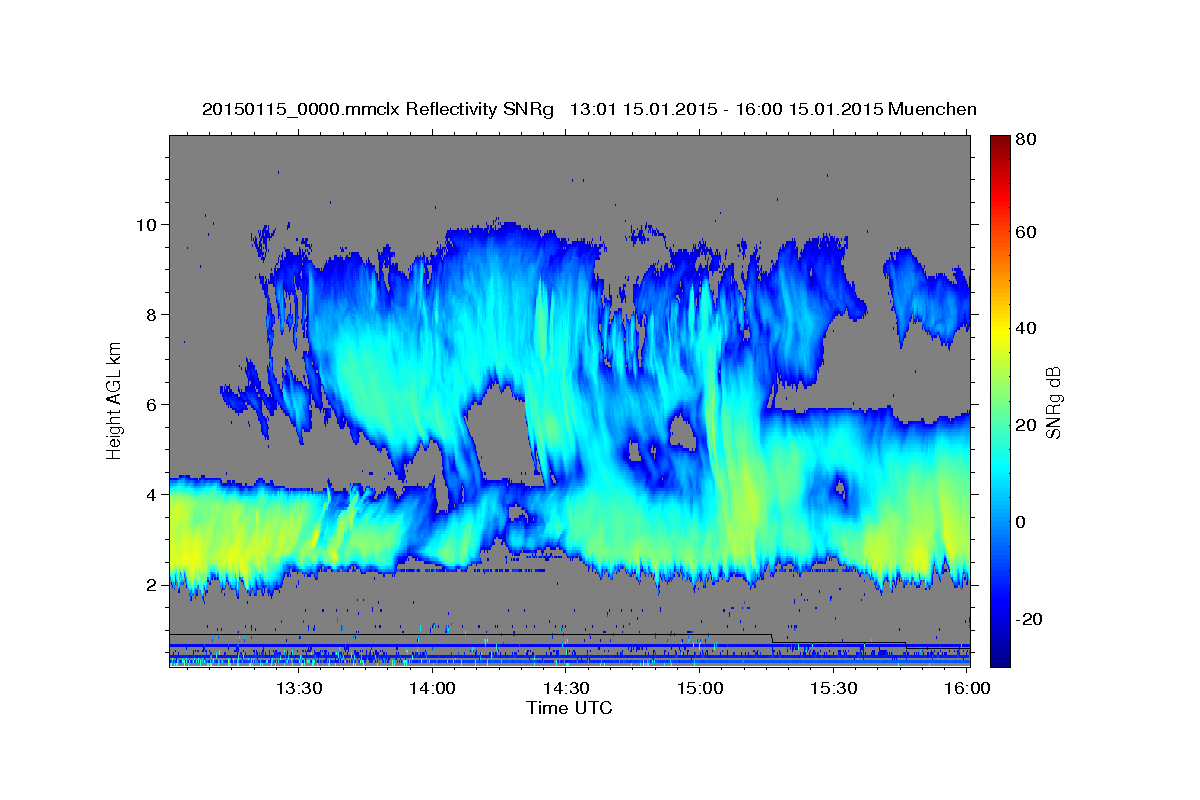Viewport: 1200px width, 800px height.
Task: Click the 'SNRg dB' colorbar label
Action: coord(1053,402)
